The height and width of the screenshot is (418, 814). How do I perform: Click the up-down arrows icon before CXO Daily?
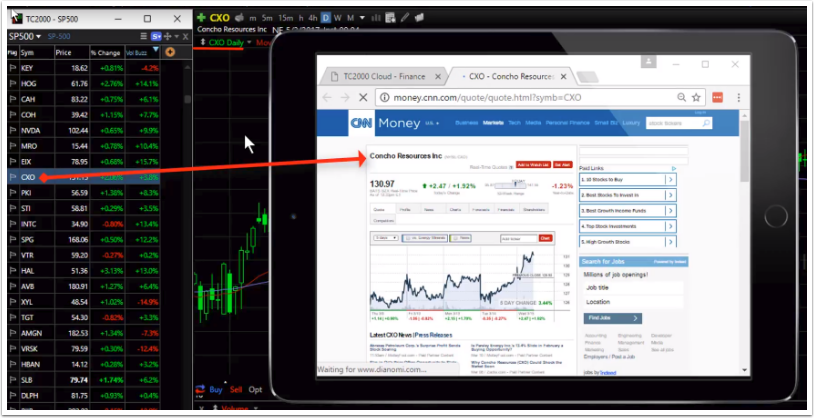[x=203, y=42]
